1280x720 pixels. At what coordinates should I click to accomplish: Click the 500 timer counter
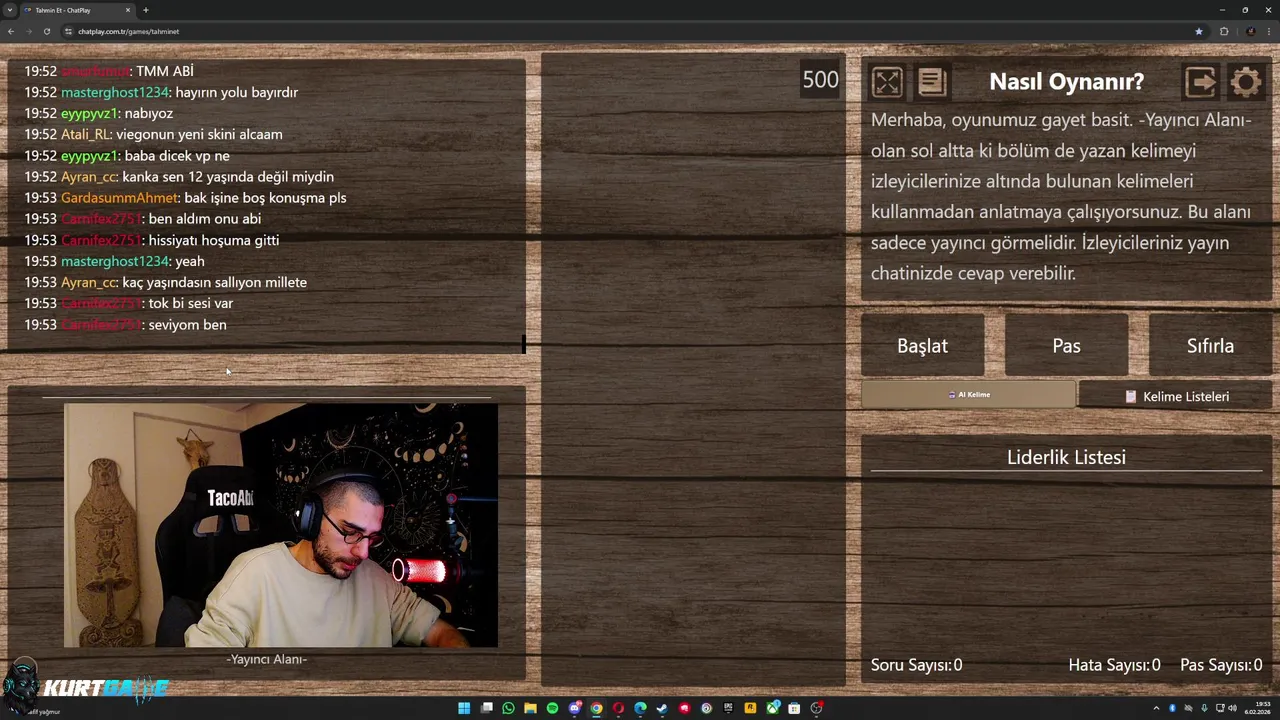pyautogui.click(x=820, y=80)
